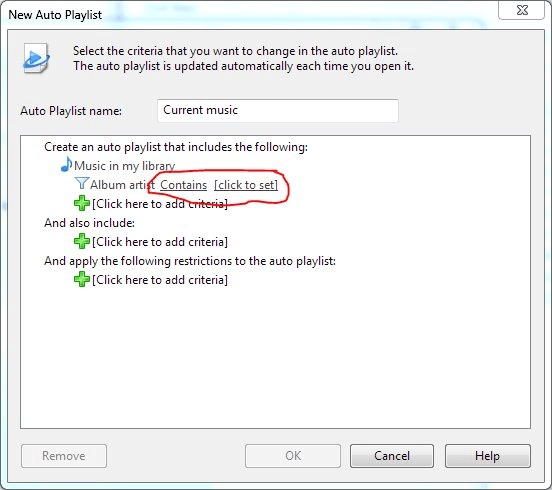Open the Contains operator dropdown link
This screenshot has width=552, height=490.
click(183, 185)
